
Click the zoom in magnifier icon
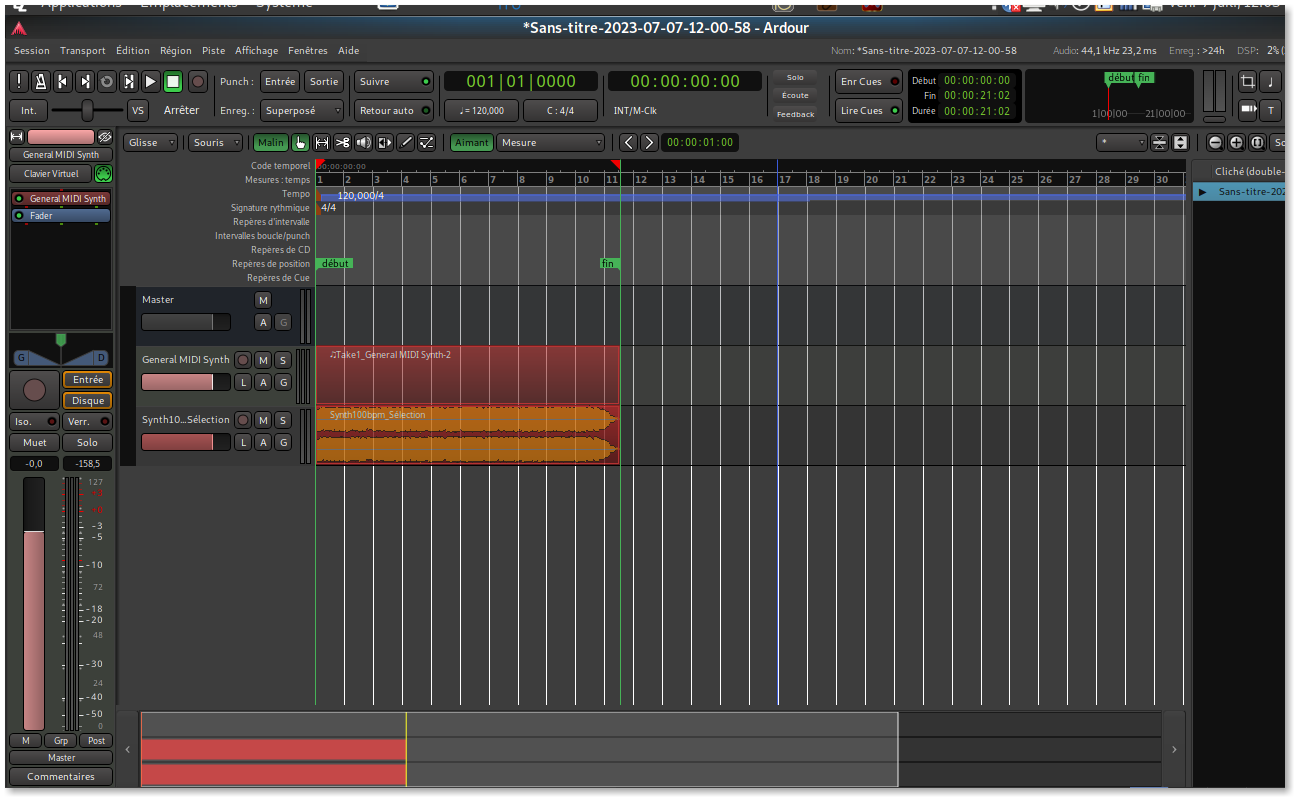click(x=1236, y=143)
